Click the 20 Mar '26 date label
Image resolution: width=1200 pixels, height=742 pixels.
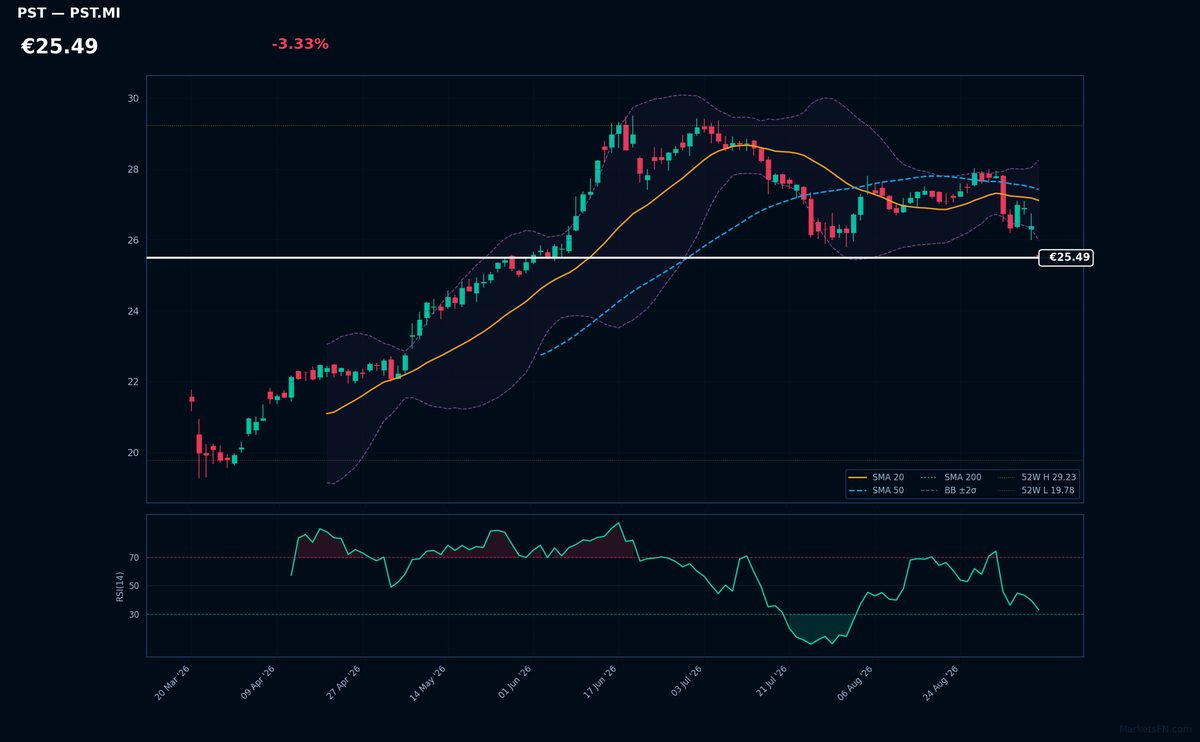click(x=172, y=683)
